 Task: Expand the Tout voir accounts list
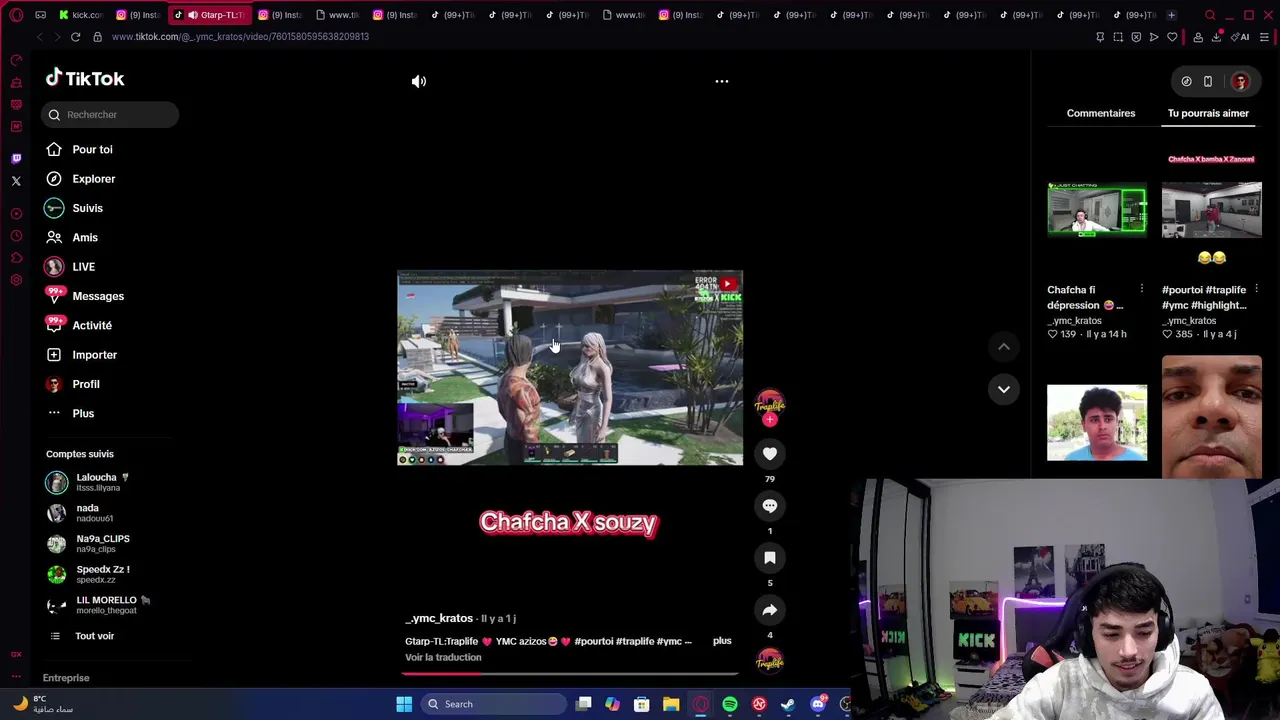94,636
